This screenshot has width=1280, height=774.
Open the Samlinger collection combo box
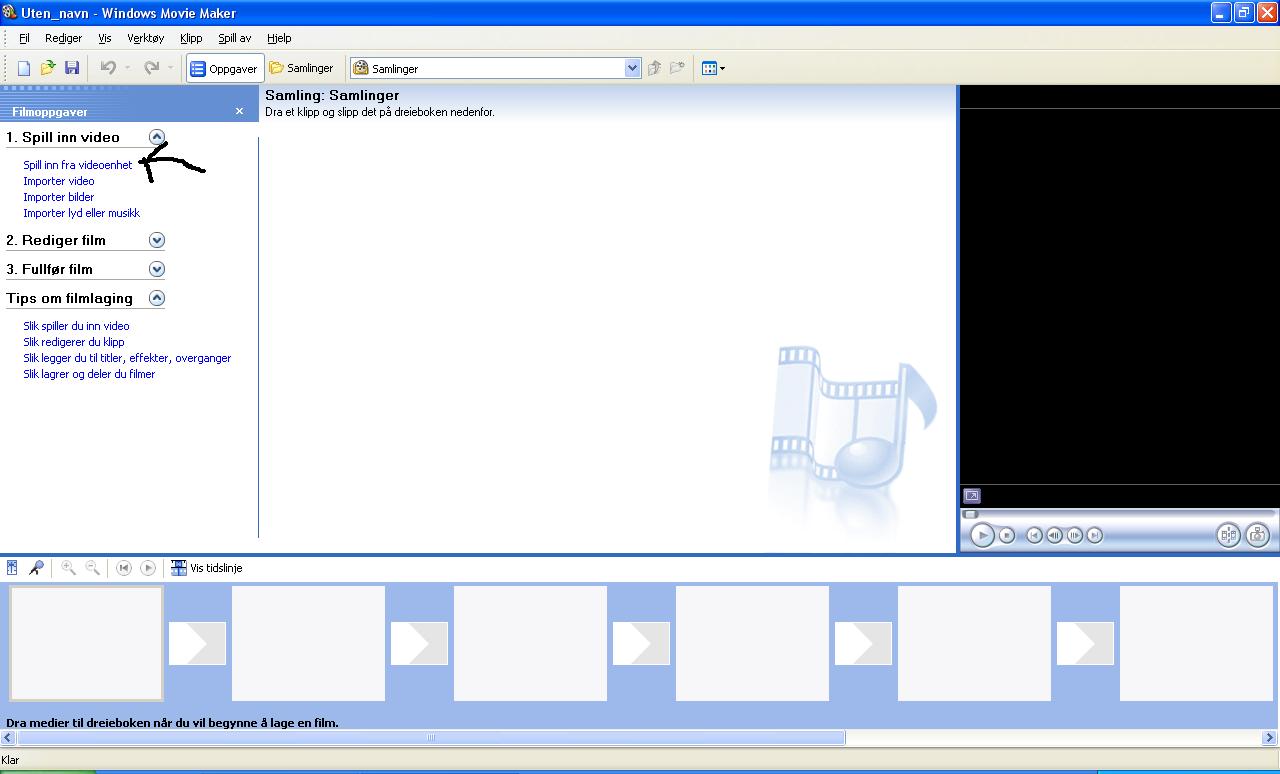[x=495, y=68]
